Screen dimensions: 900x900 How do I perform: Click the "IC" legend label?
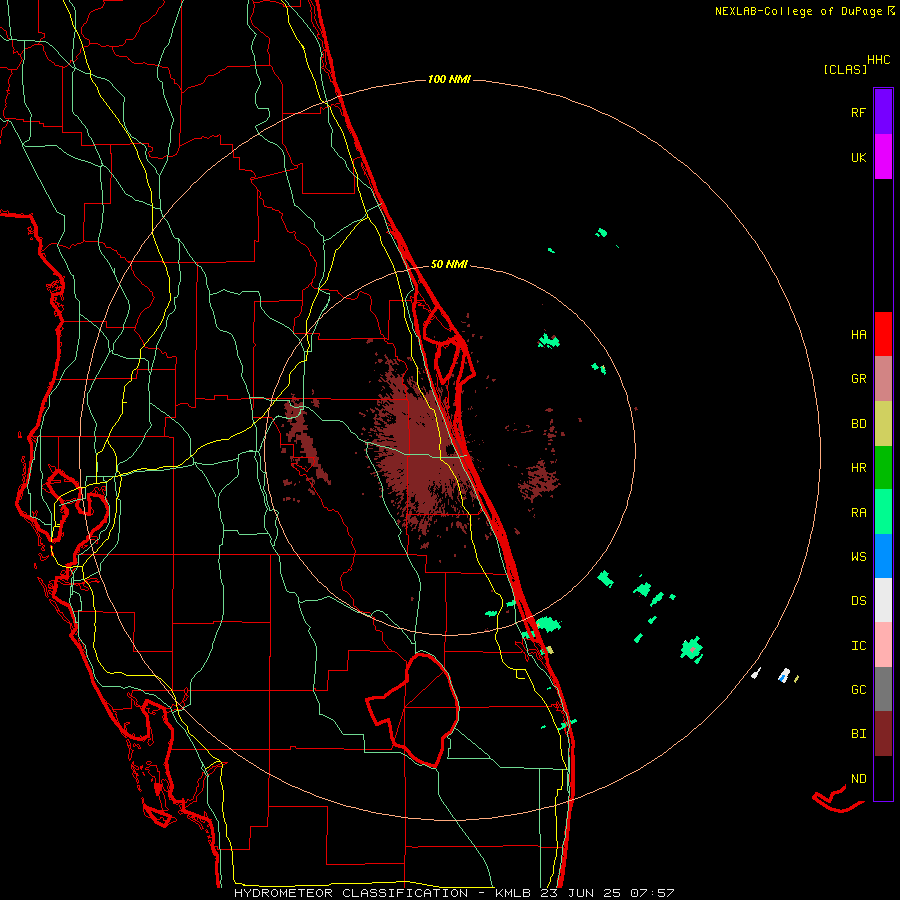point(858,646)
